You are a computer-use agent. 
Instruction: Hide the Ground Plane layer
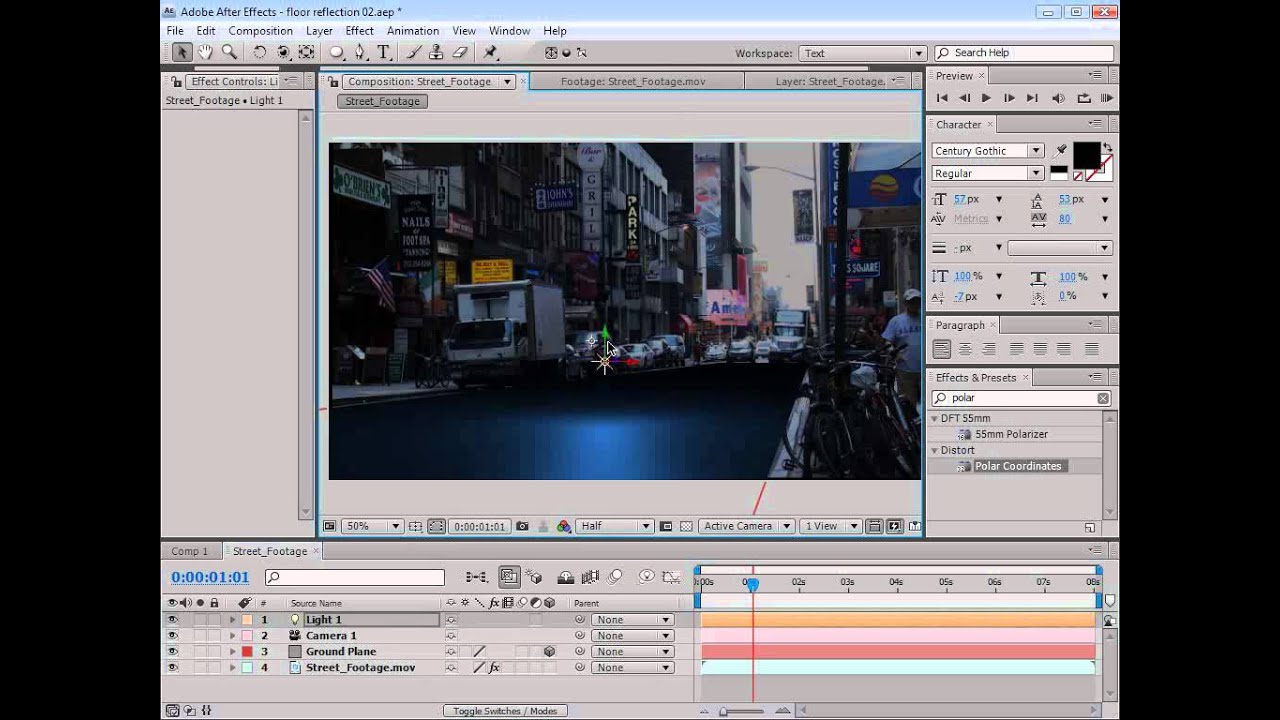pyautogui.click(x=172, y=652)
